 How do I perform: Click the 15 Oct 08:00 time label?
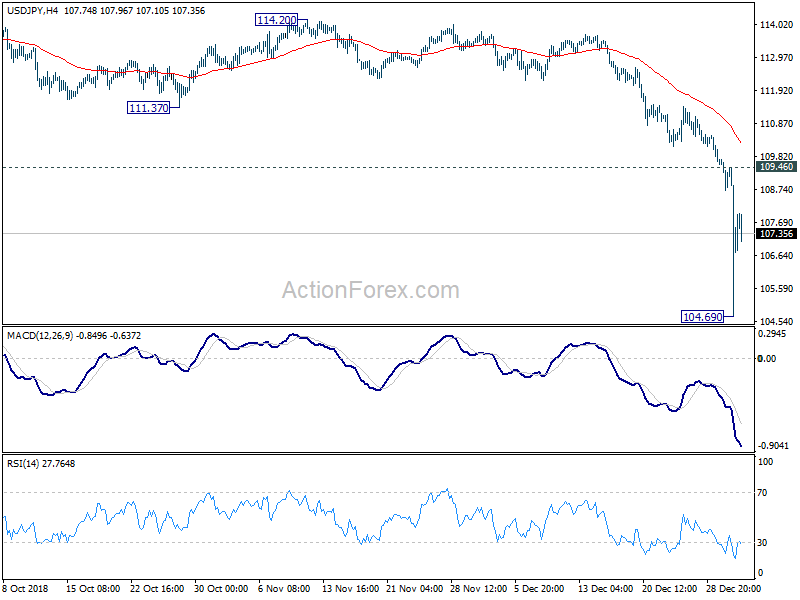(93, 588)
